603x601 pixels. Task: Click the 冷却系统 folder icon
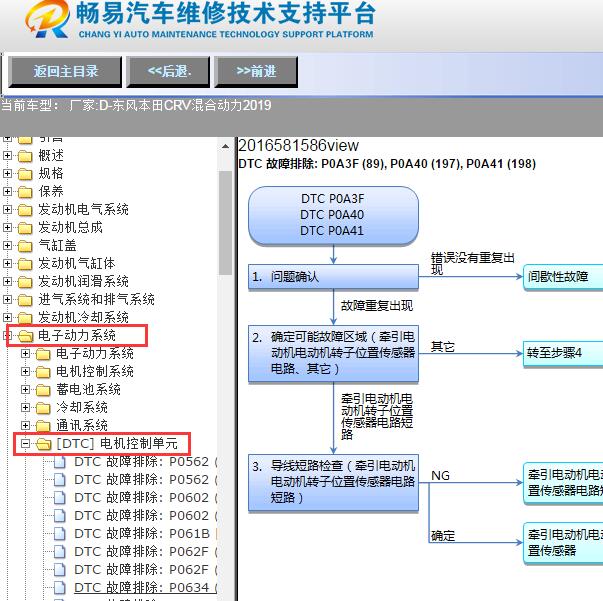[43, 408]
